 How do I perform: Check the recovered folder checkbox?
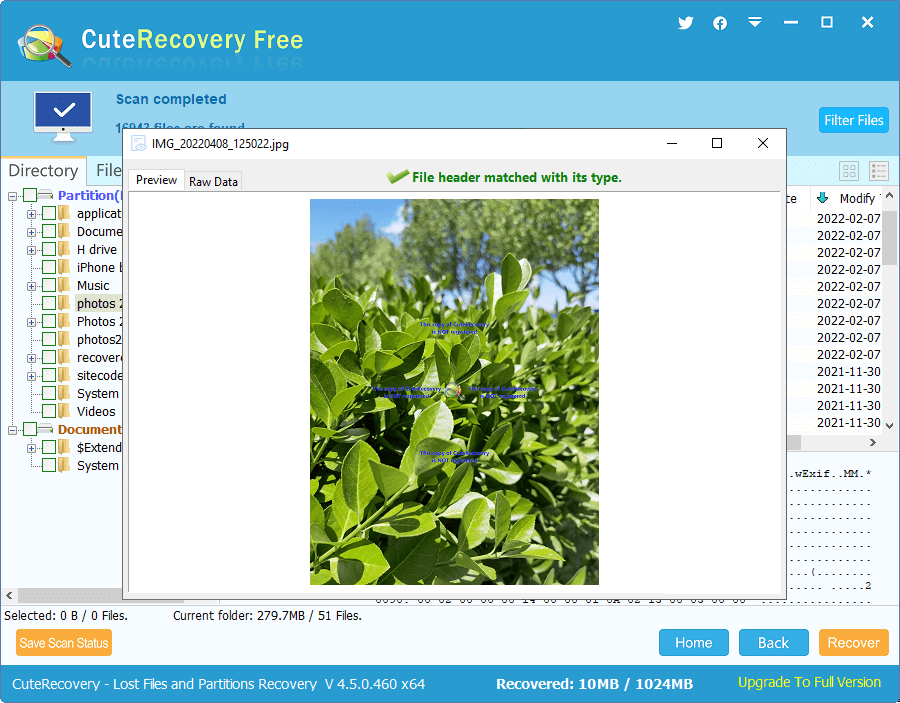tap(49, 358)
